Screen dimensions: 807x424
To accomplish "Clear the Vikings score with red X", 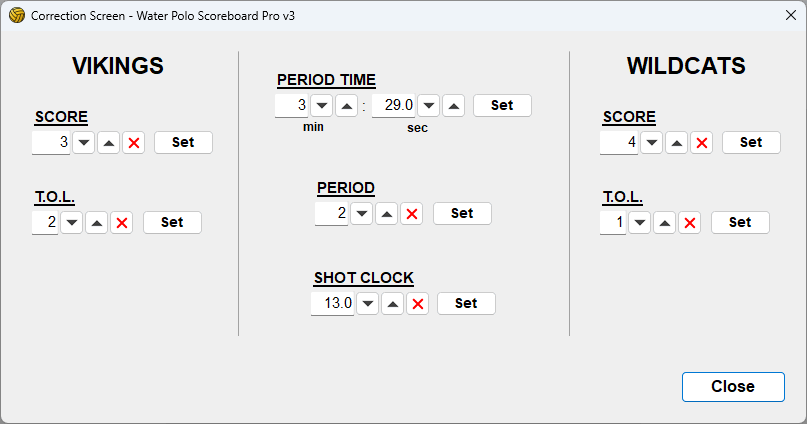I will [134, 143].
